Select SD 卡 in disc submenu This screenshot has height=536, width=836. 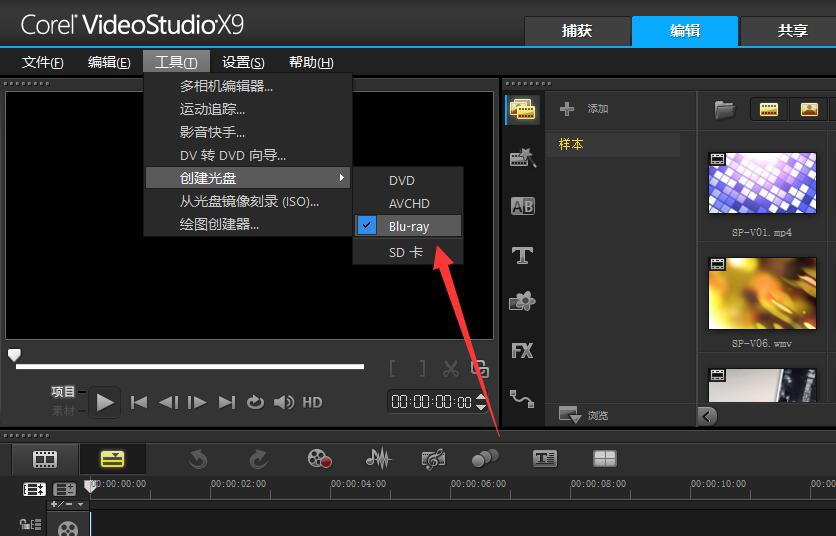click(x=408, y=252)
